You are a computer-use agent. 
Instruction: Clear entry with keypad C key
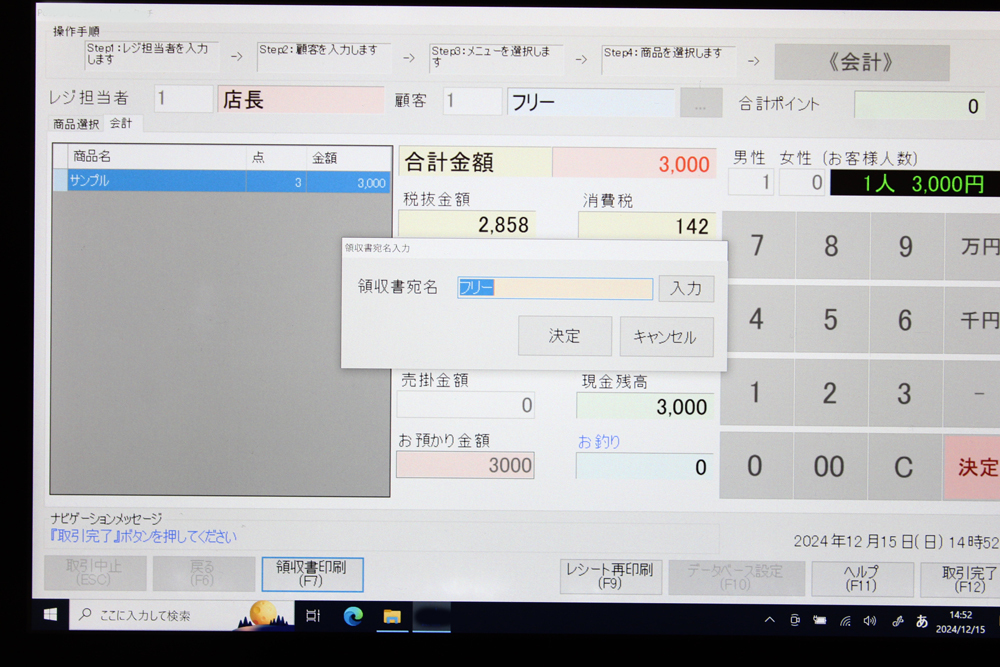click(904, 467)
